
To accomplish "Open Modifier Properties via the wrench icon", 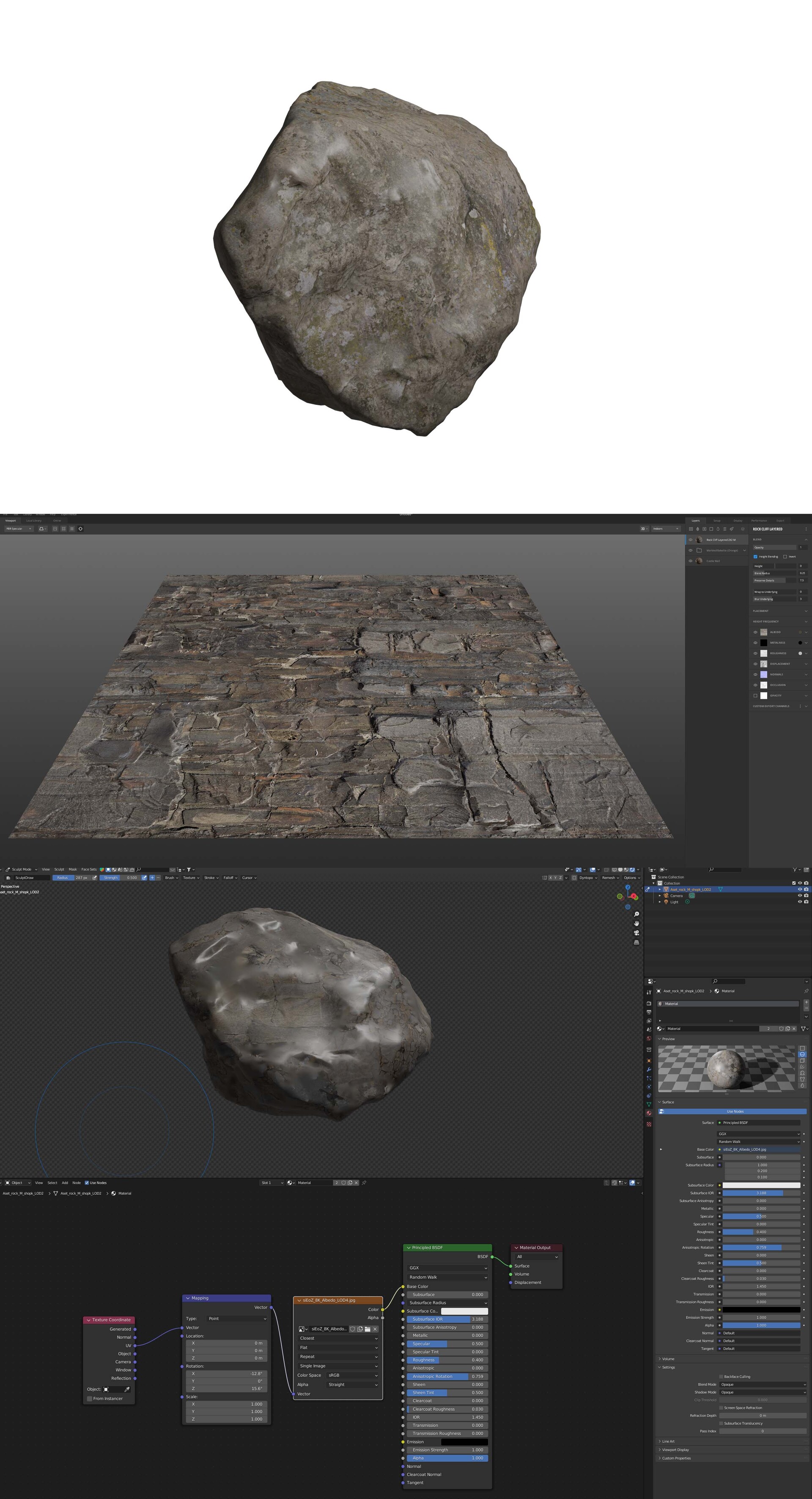I will click(649, 1069).
